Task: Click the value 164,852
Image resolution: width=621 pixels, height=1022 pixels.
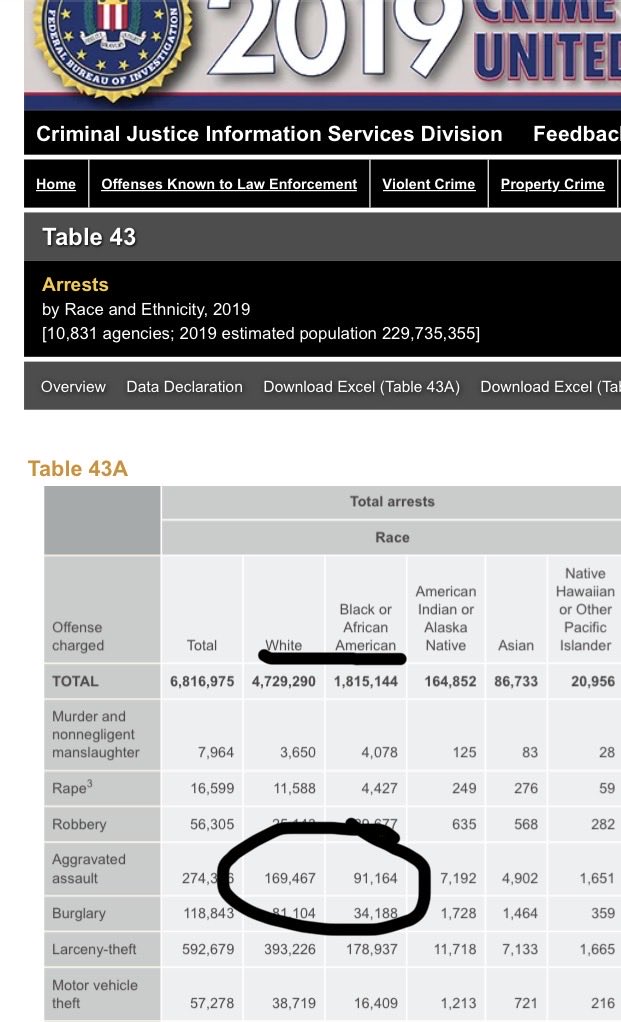Action: [x=450, y=681]
